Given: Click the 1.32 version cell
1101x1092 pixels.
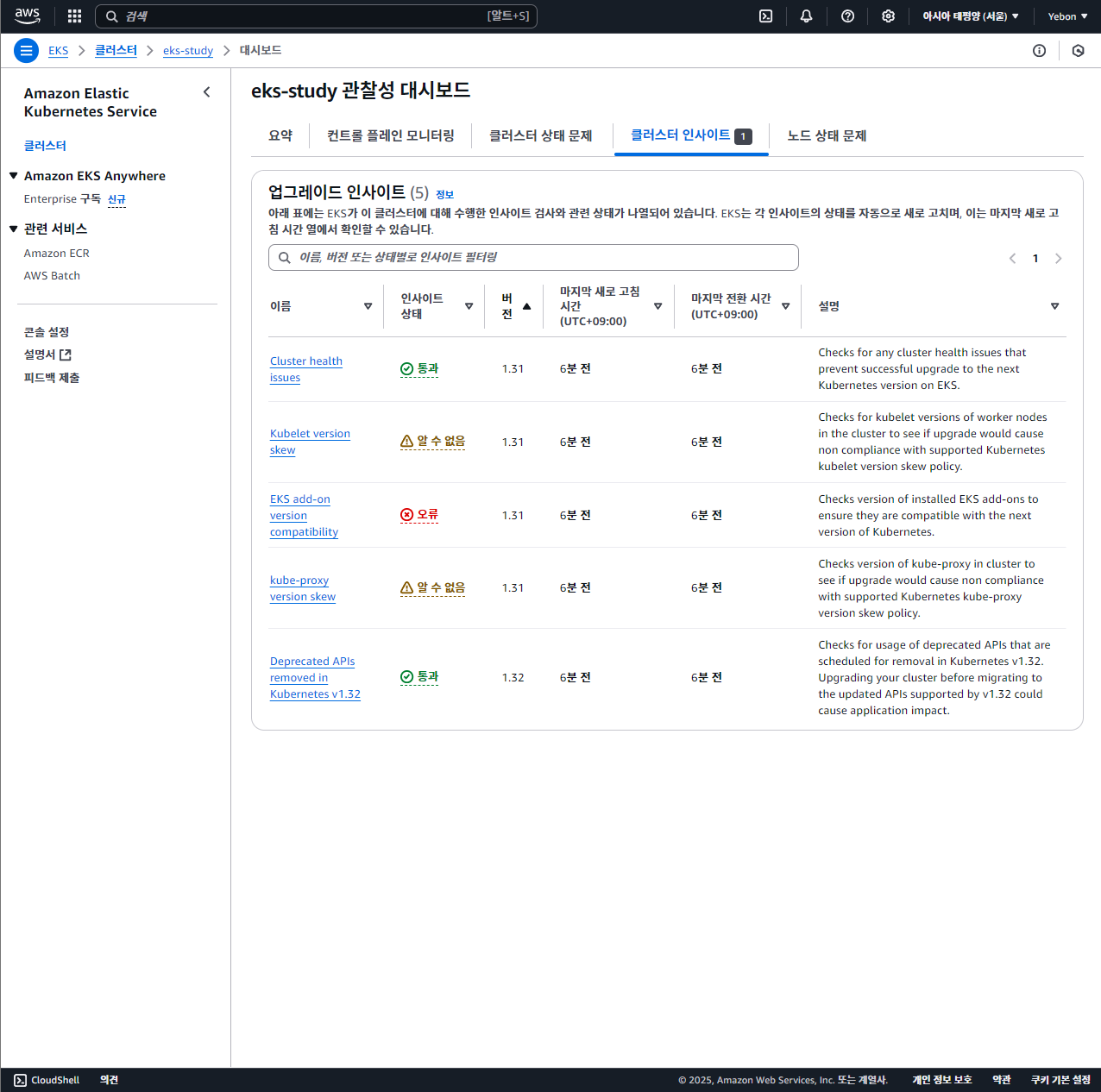Looking at the screenshot, I should 513,678.
